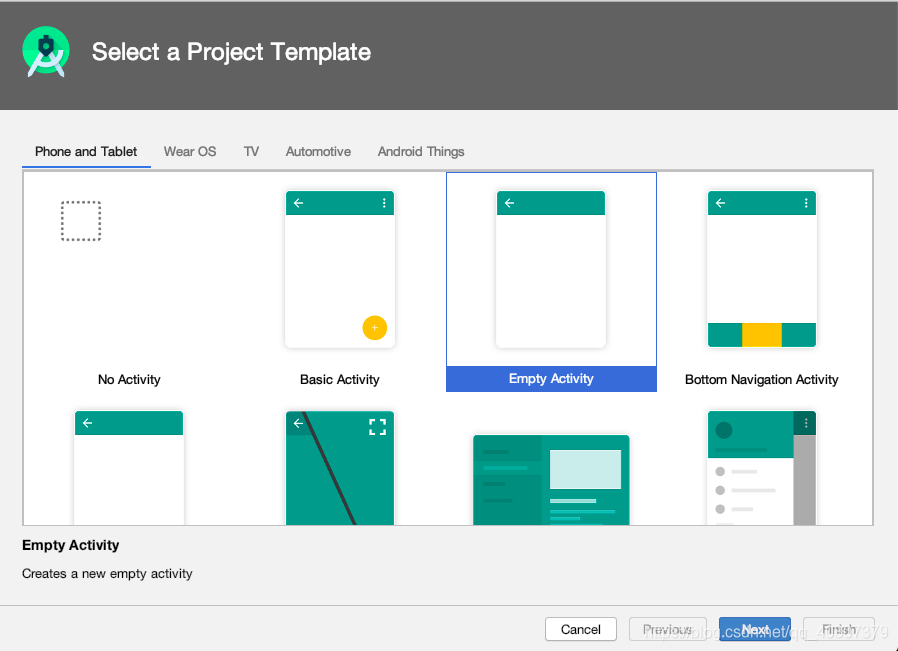Switch to the Wear OS tab
The image size is (898, 651).
[190, 152]
